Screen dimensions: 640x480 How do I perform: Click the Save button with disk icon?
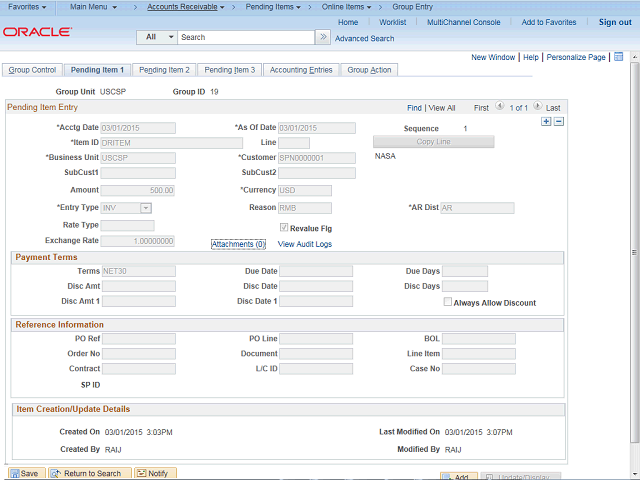click(x=25, y=473)
